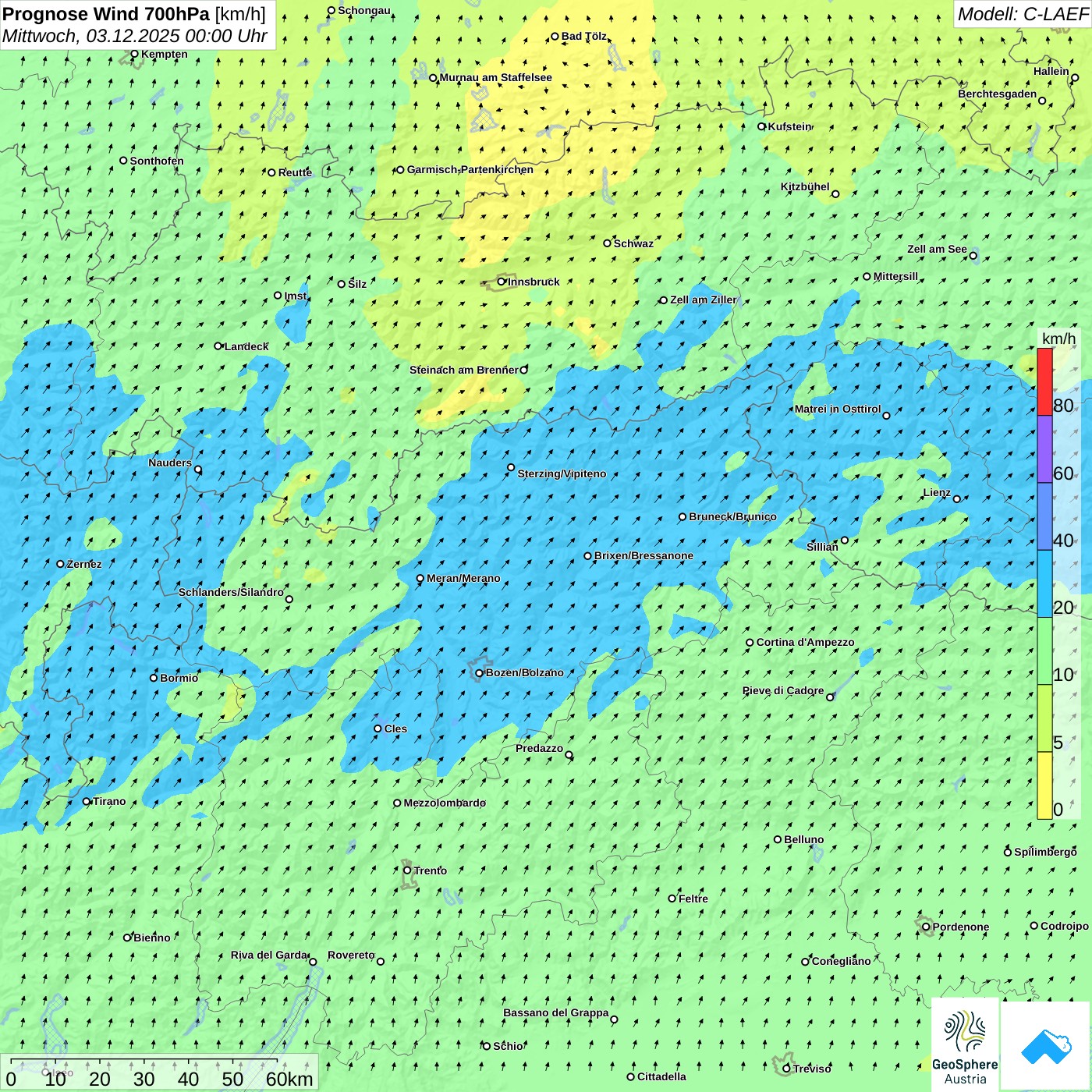Click the 'Murnau am Staffelsee' label
The image size is (1092, 1092).
coord(496,78)
